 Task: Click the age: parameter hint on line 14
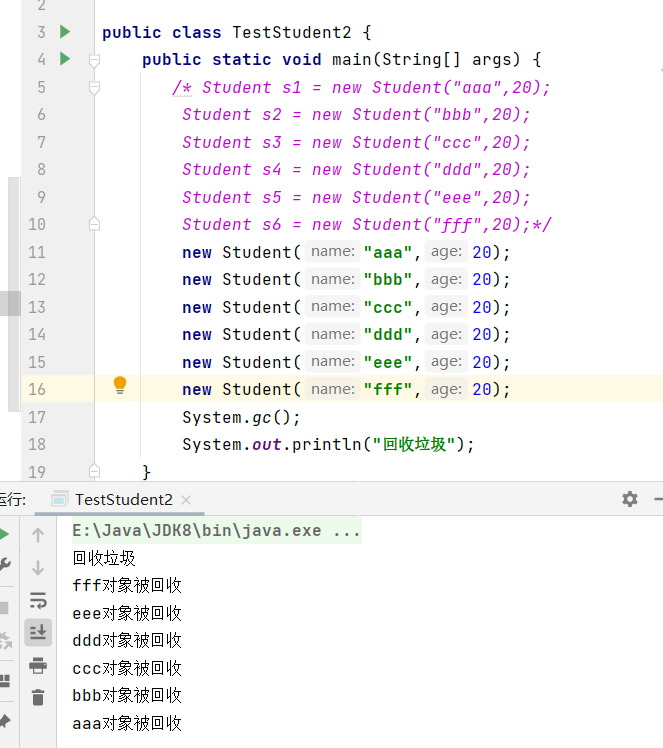pos(446,334)
